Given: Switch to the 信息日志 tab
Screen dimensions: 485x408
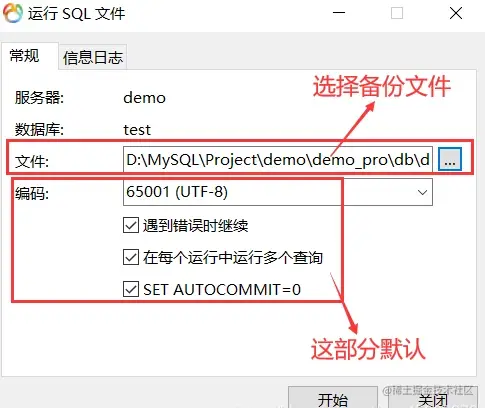Looking at the screenshot, I should click(93, 57).
